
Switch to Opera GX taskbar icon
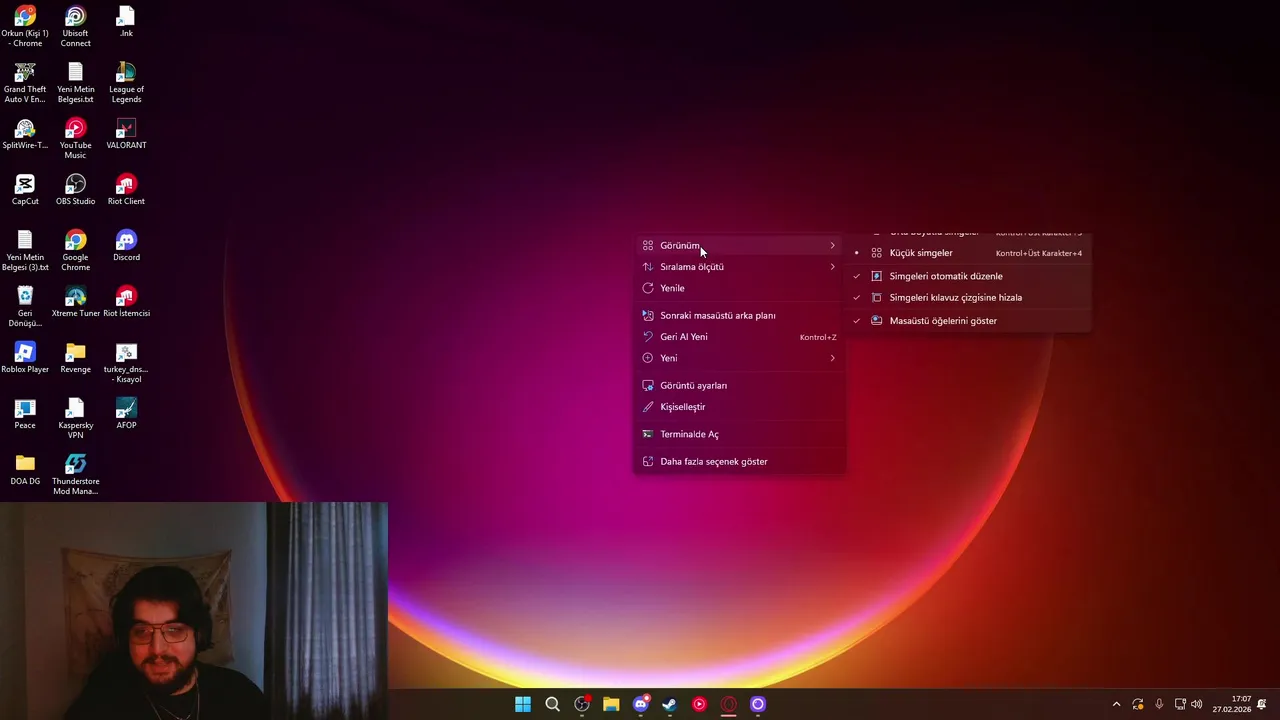[729, 704]
